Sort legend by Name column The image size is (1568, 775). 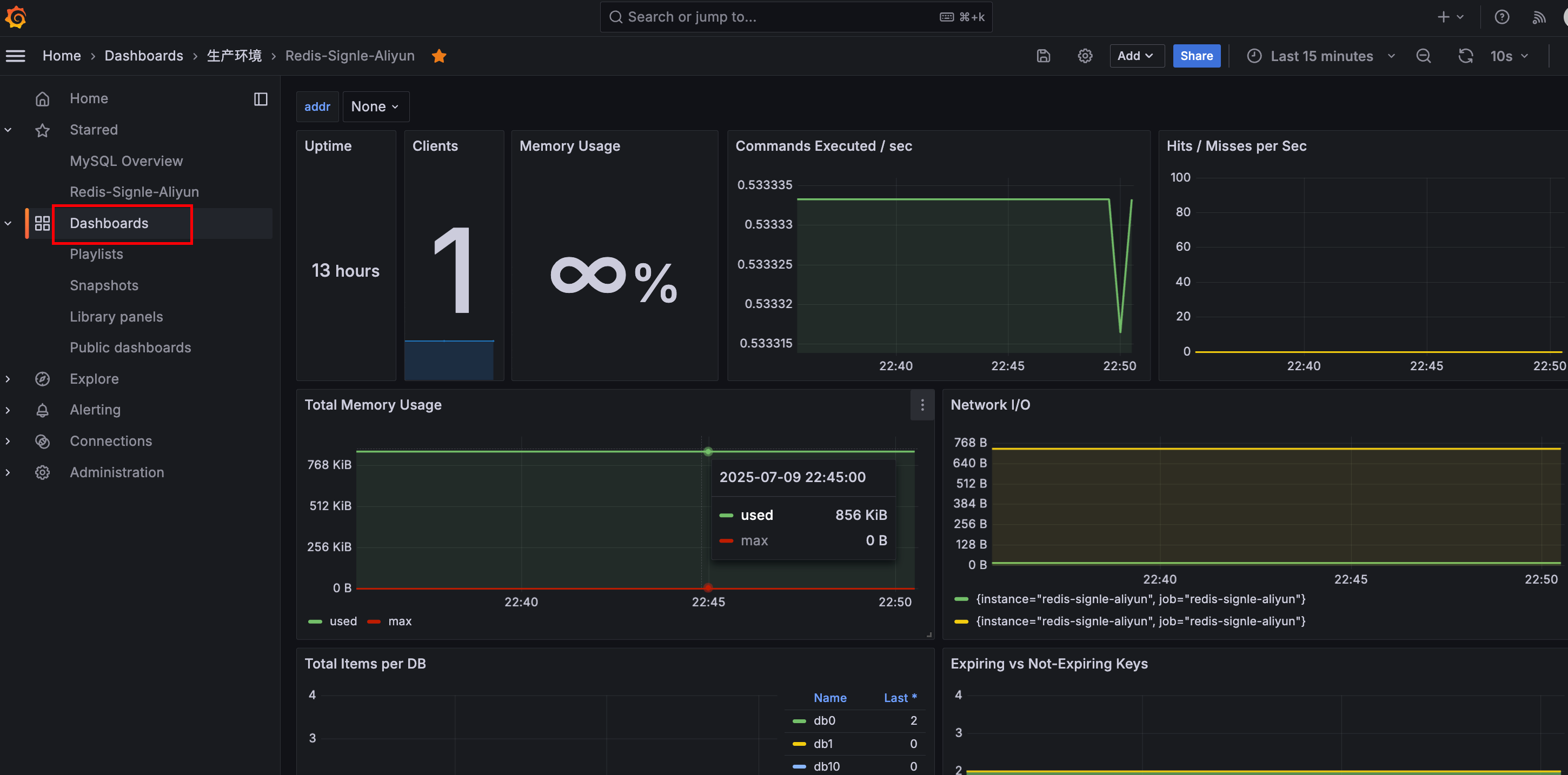pos(830,698)
